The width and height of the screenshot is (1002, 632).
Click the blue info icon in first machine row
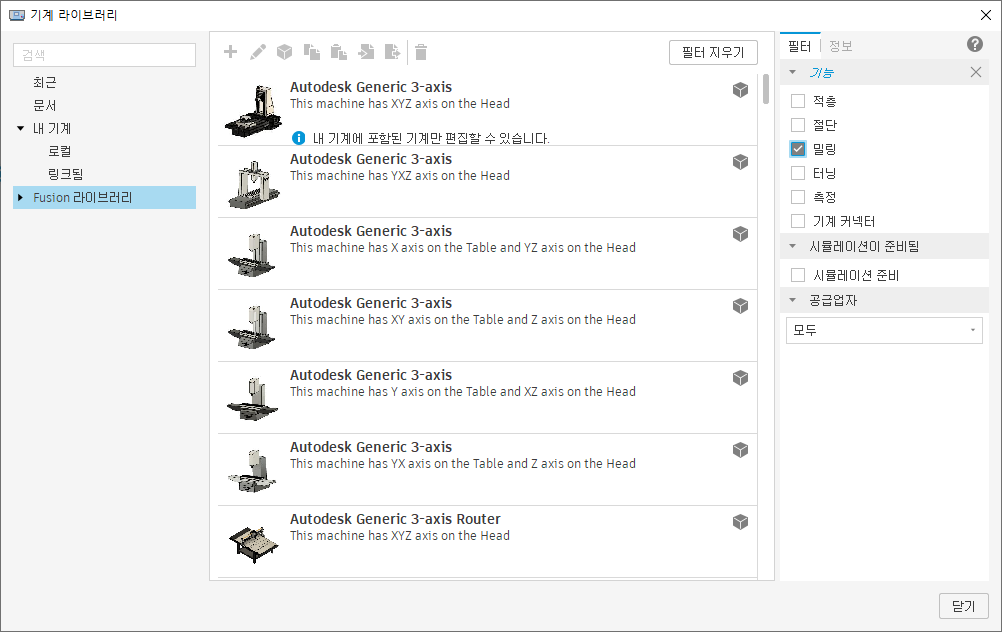(x=298, y=138)
